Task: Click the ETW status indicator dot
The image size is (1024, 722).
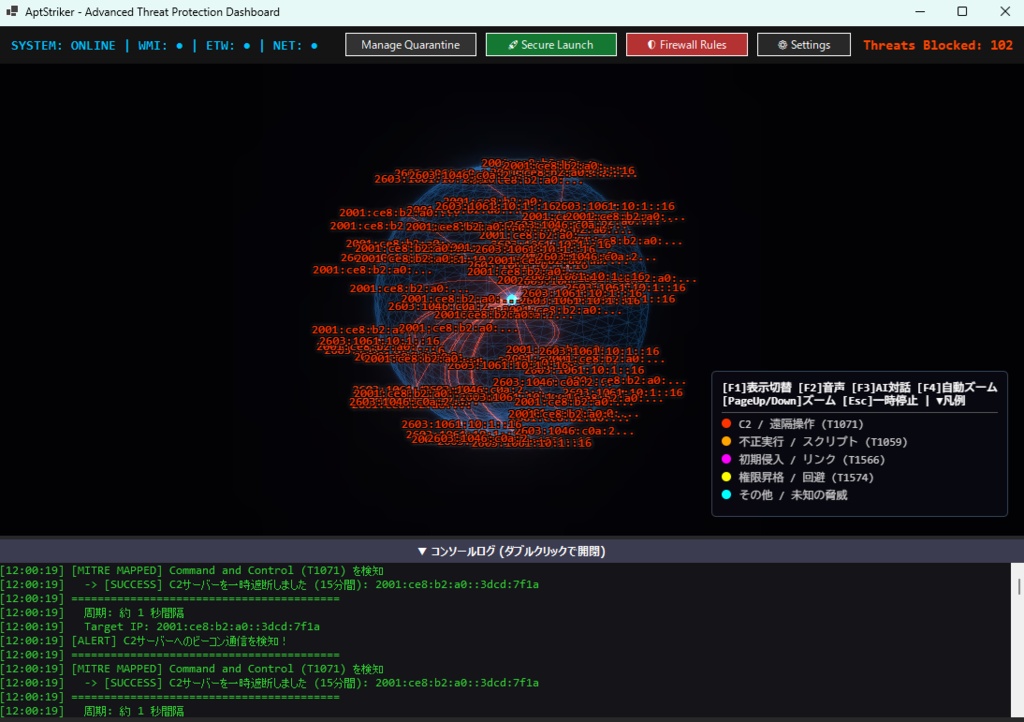Action: pyautogui.click(x=247, y=46)
